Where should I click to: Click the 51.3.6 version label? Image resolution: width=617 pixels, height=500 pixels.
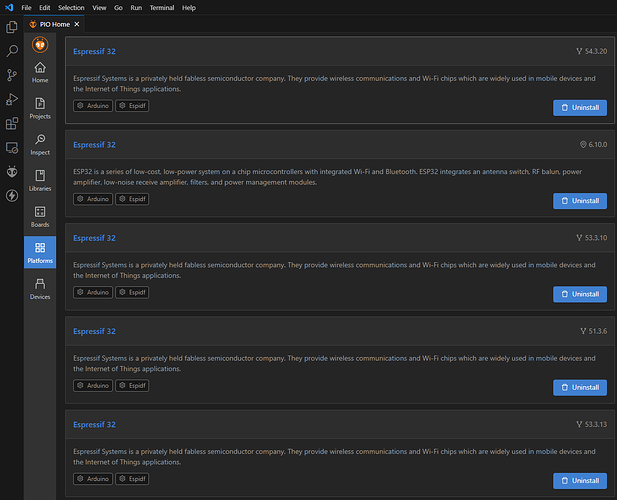pyautogui.click(x=594, y=331)
